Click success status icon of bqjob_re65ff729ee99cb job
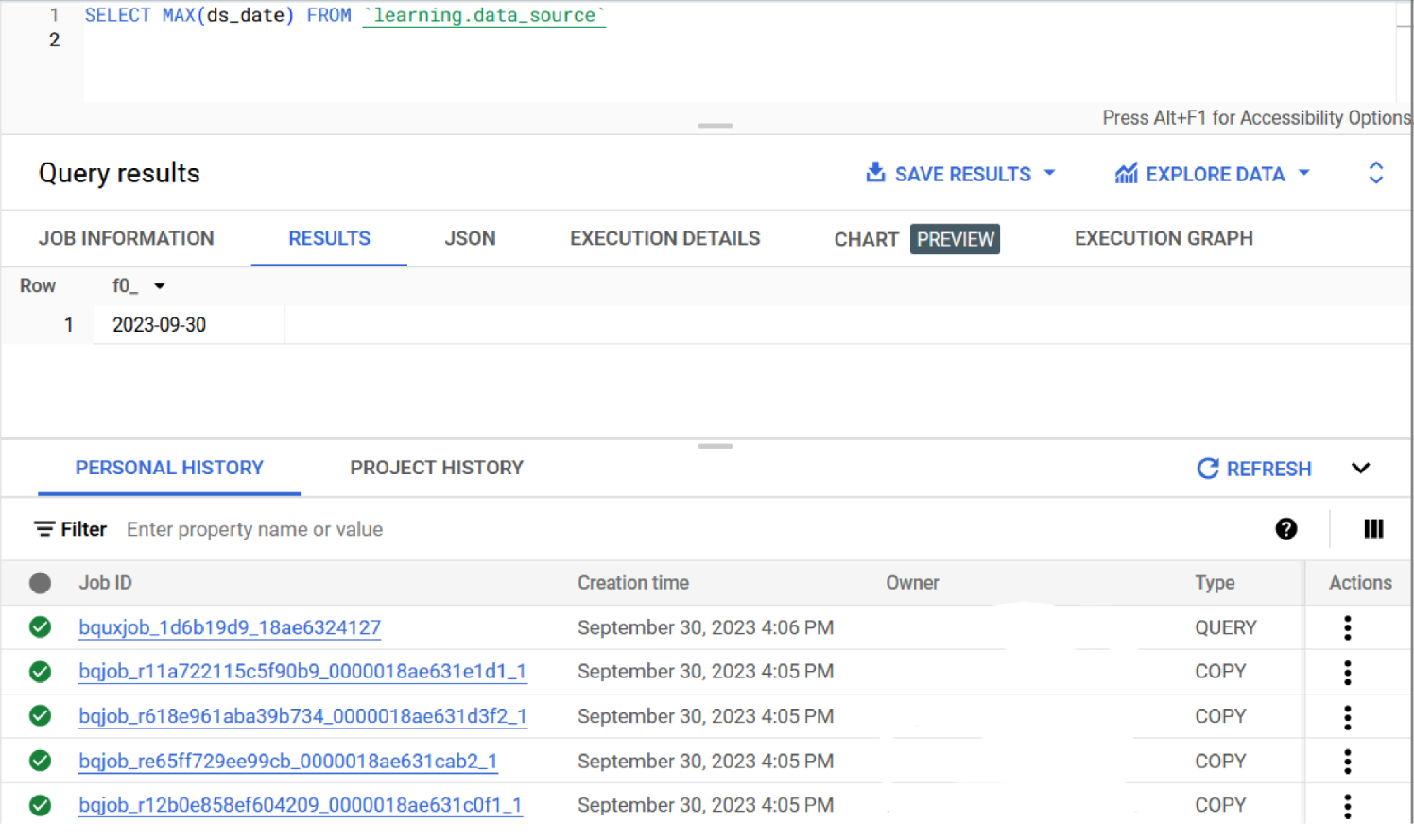This screenshot has width=1414, height=840. [40, 760]
